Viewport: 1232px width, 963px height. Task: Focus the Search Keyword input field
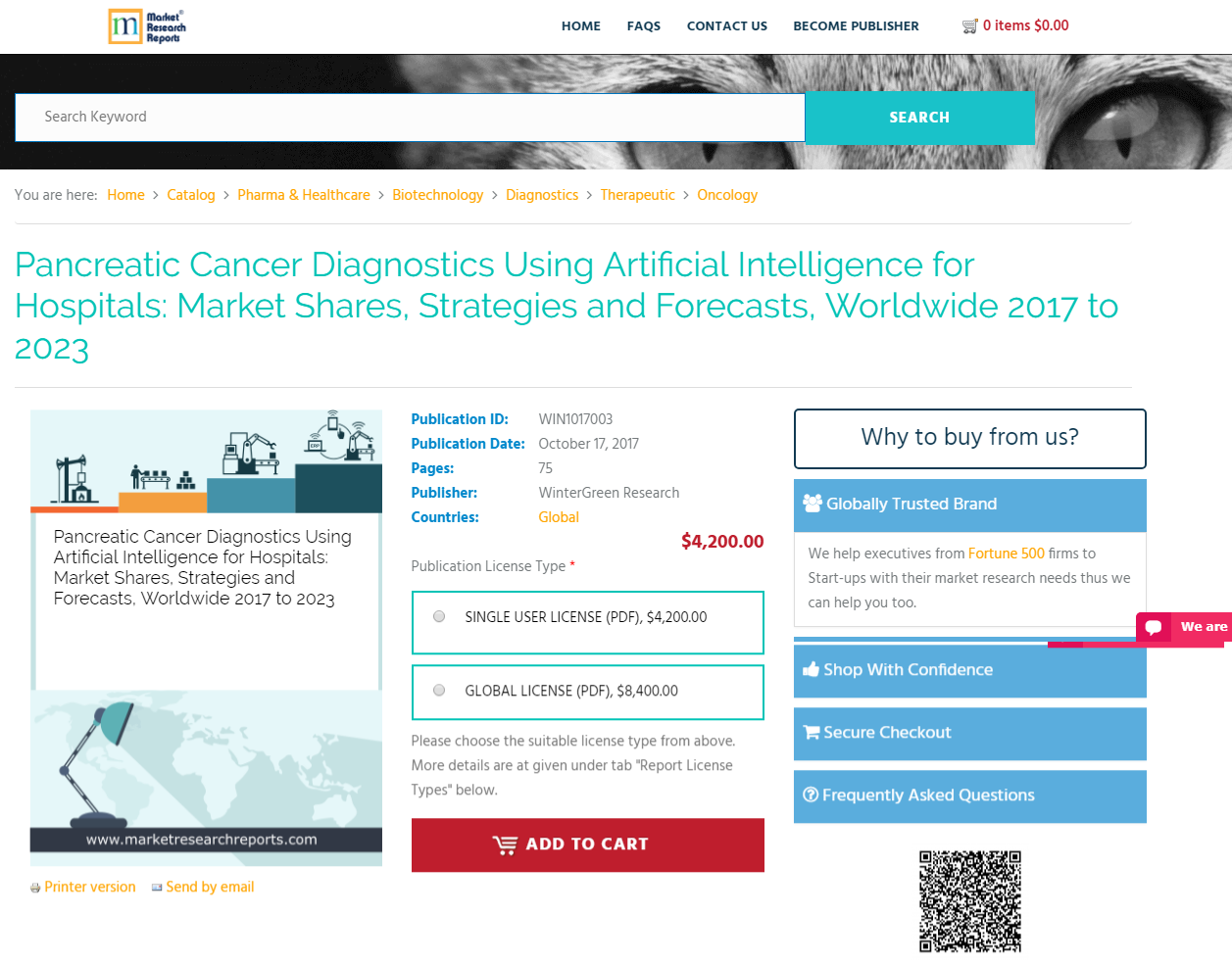tap(410, 118)
